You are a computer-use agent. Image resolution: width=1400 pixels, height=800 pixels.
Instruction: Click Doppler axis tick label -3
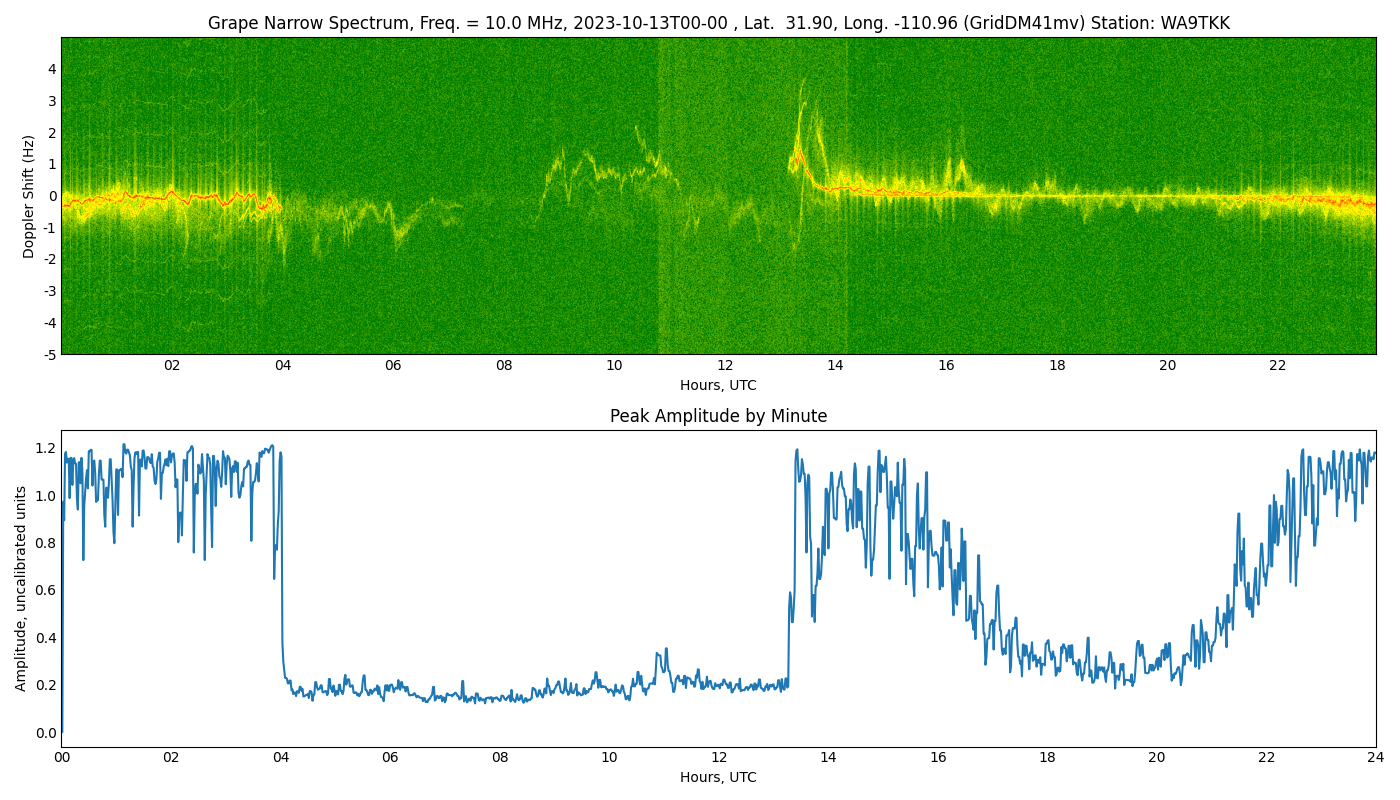click(x=49, y=291)
